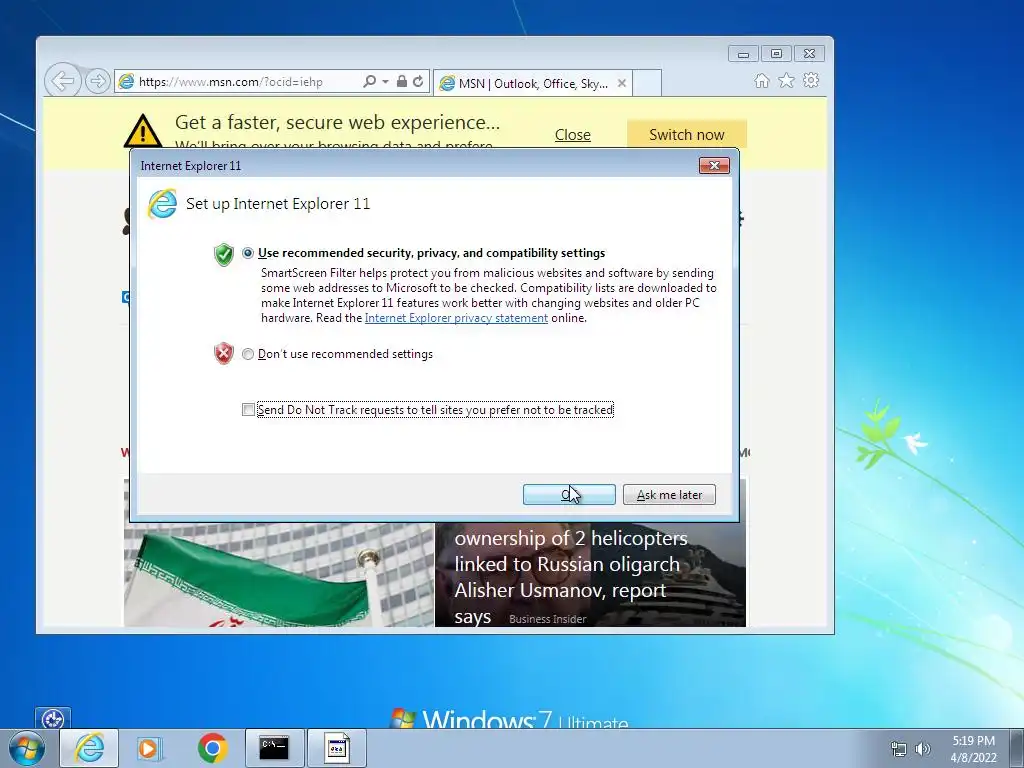Close the MSN tab with its X

[x=622, y=84]
